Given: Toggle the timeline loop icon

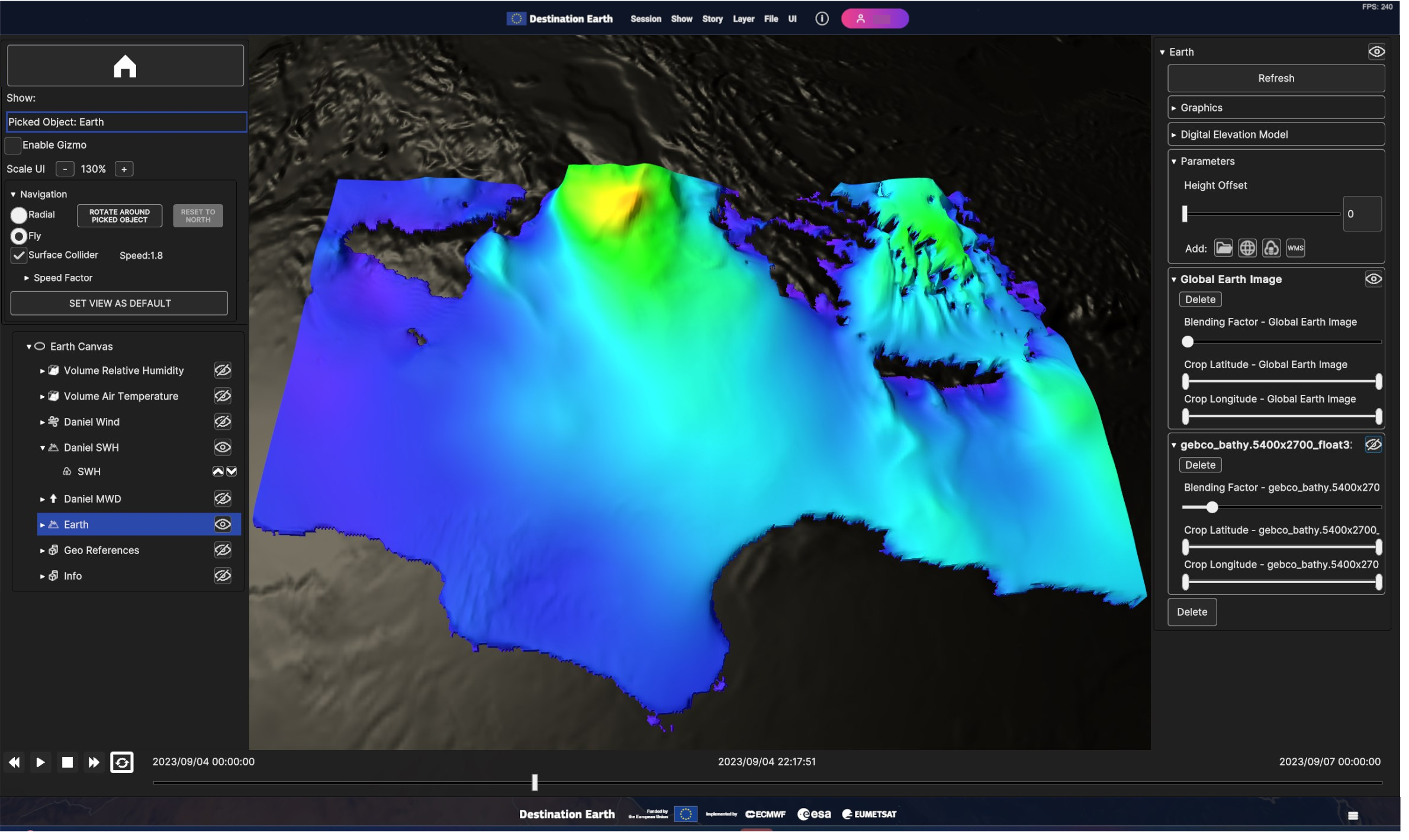Looking at the screenshot, I should (122, 762).
